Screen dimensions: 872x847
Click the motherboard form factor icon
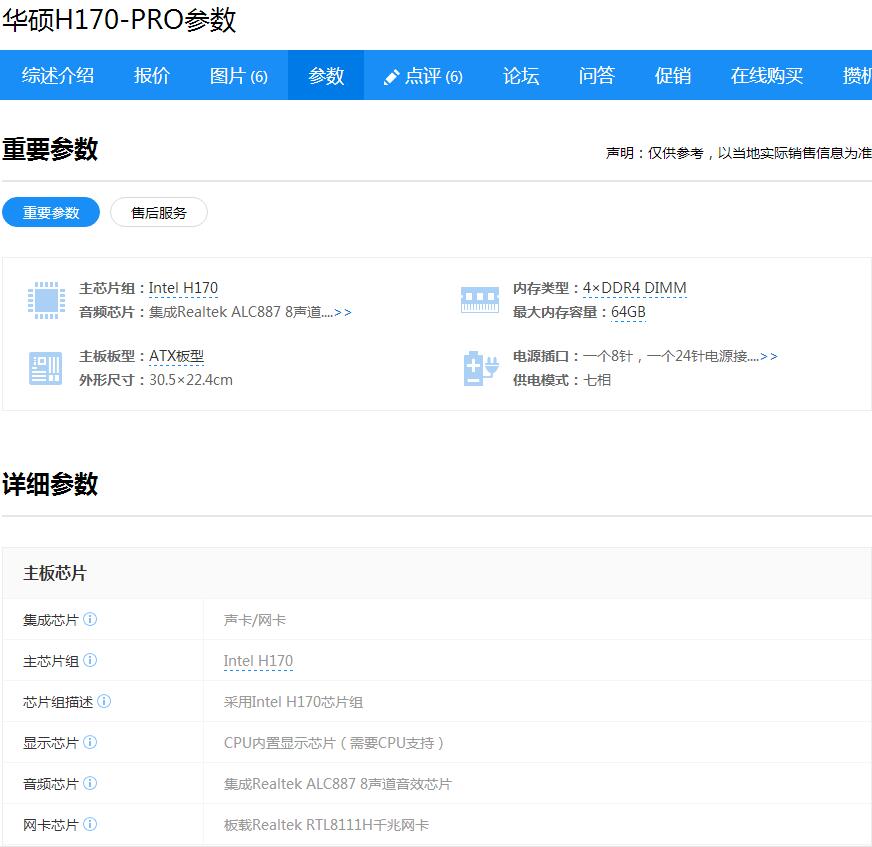pyautogui.click(x=46, y=368)
